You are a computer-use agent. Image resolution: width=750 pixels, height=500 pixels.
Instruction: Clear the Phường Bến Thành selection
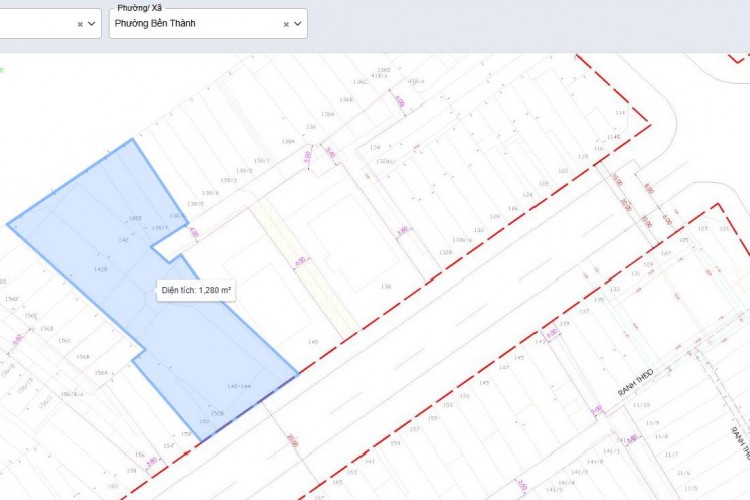[286, 24]
